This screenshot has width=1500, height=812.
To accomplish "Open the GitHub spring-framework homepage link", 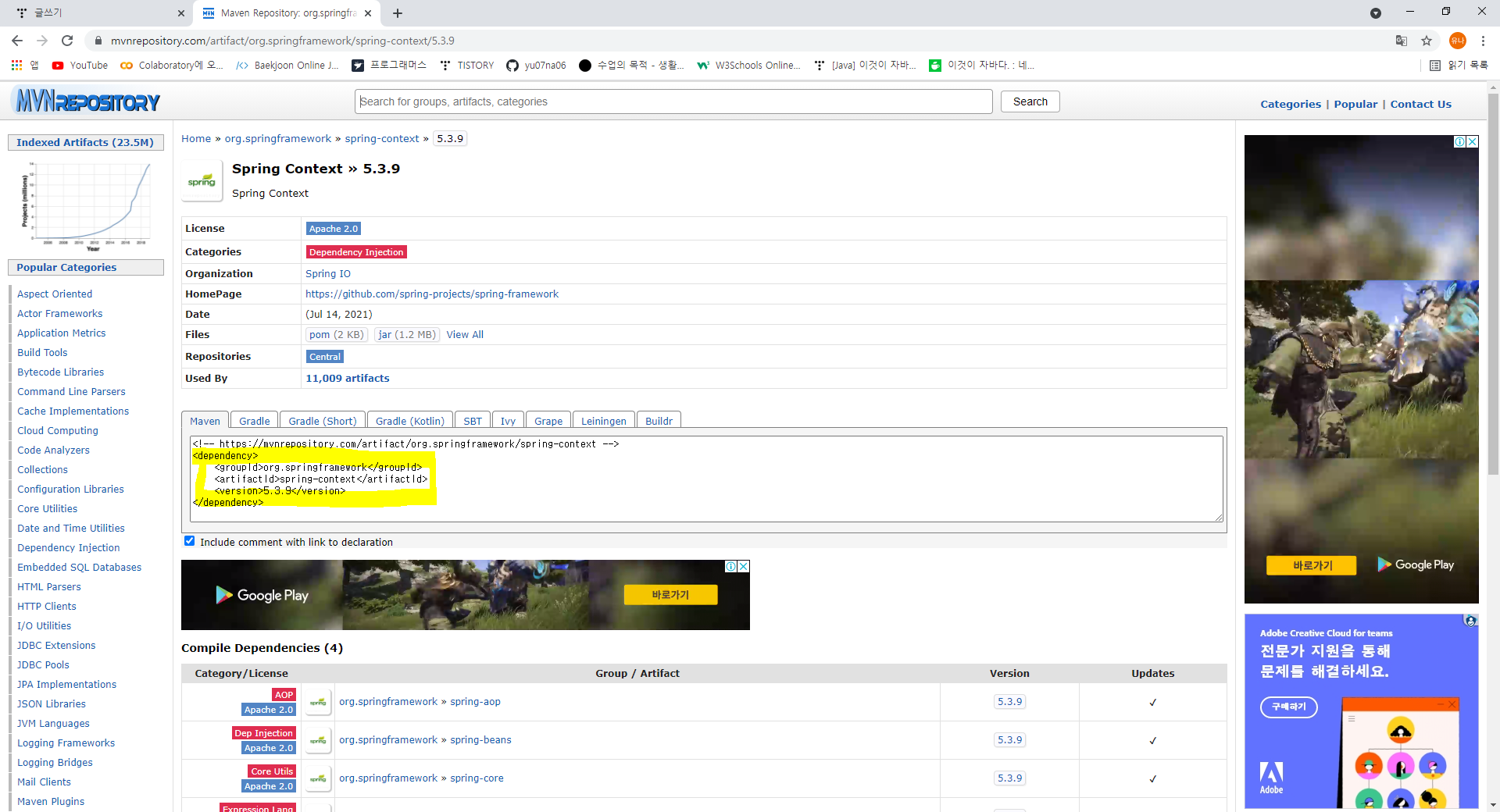I will coord(432,294).
